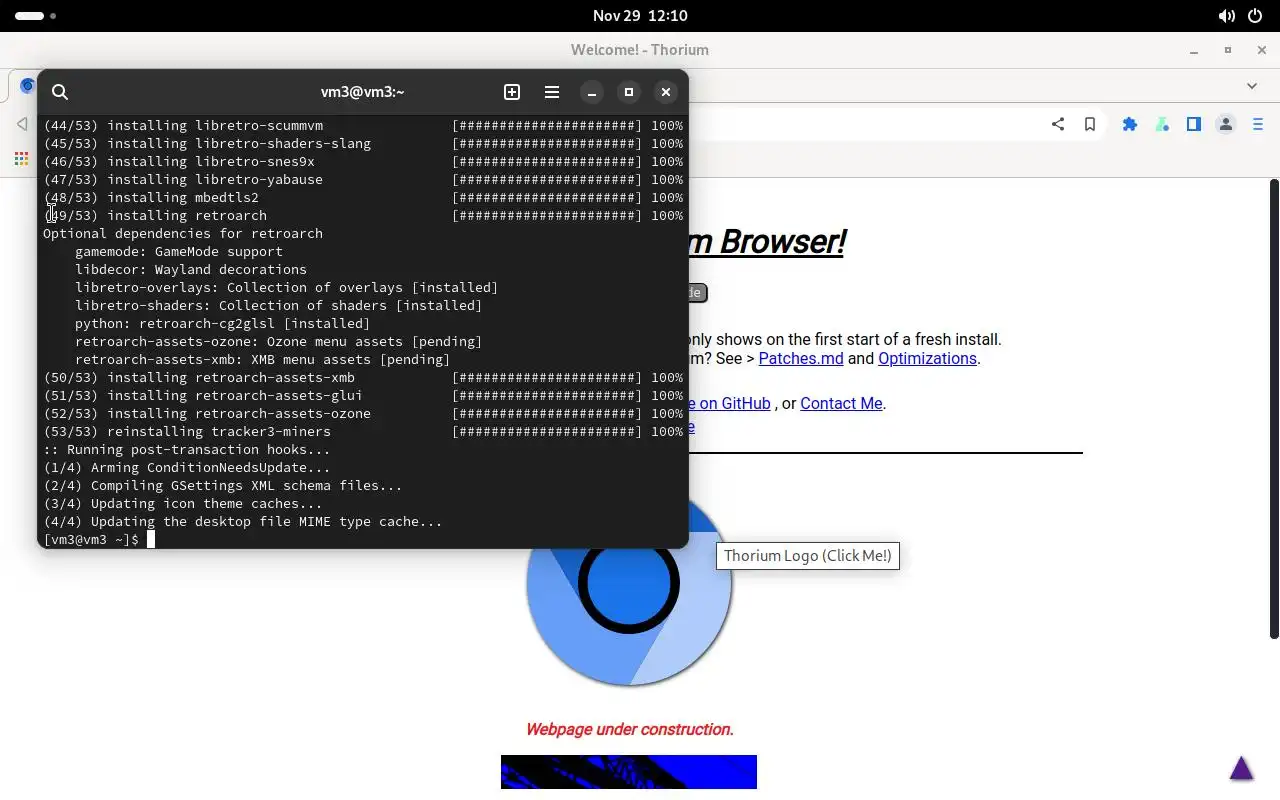Screen dimensions: 1280x800
Task: Click 'retroarch-assets-ozone: Ozone menu assets' line
Action: [279, 341]
